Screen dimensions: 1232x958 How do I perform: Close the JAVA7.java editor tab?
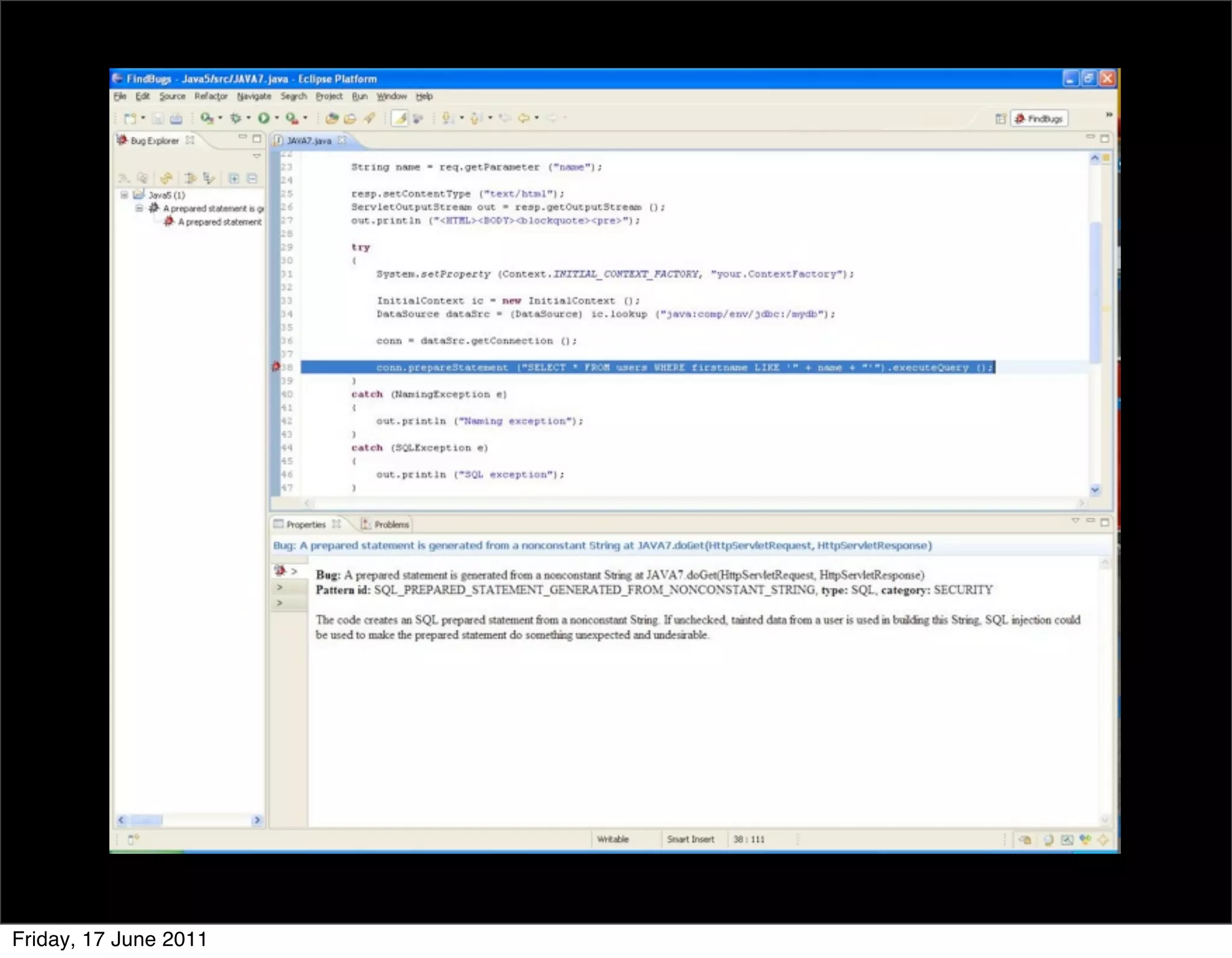pyautogui.click(x=342, y=140)
